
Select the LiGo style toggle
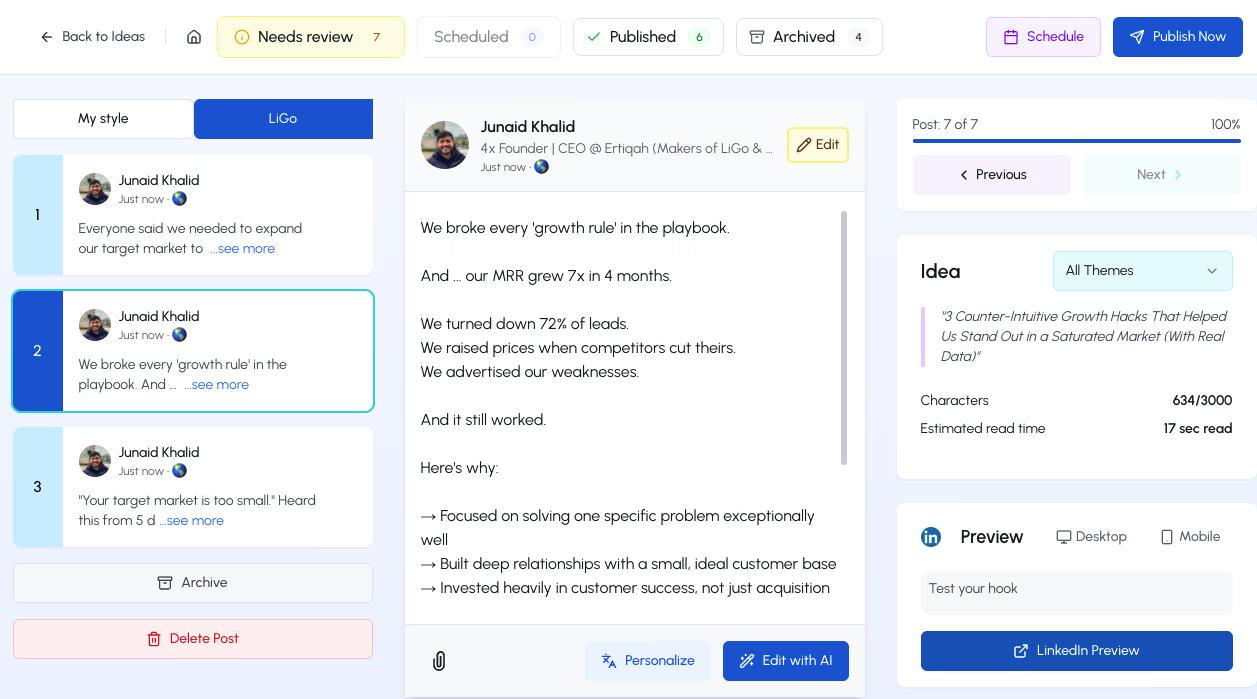[x=283, y=119]
